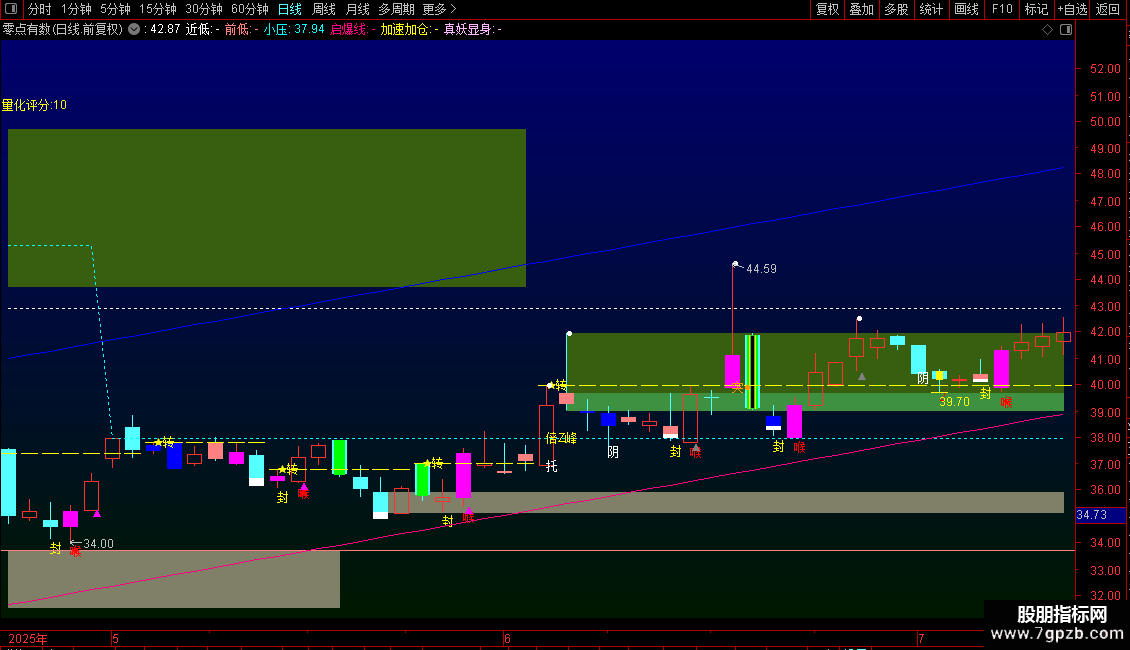
Task: Open the indicator dropdown next to 零点有数
Action: (134, 30)
